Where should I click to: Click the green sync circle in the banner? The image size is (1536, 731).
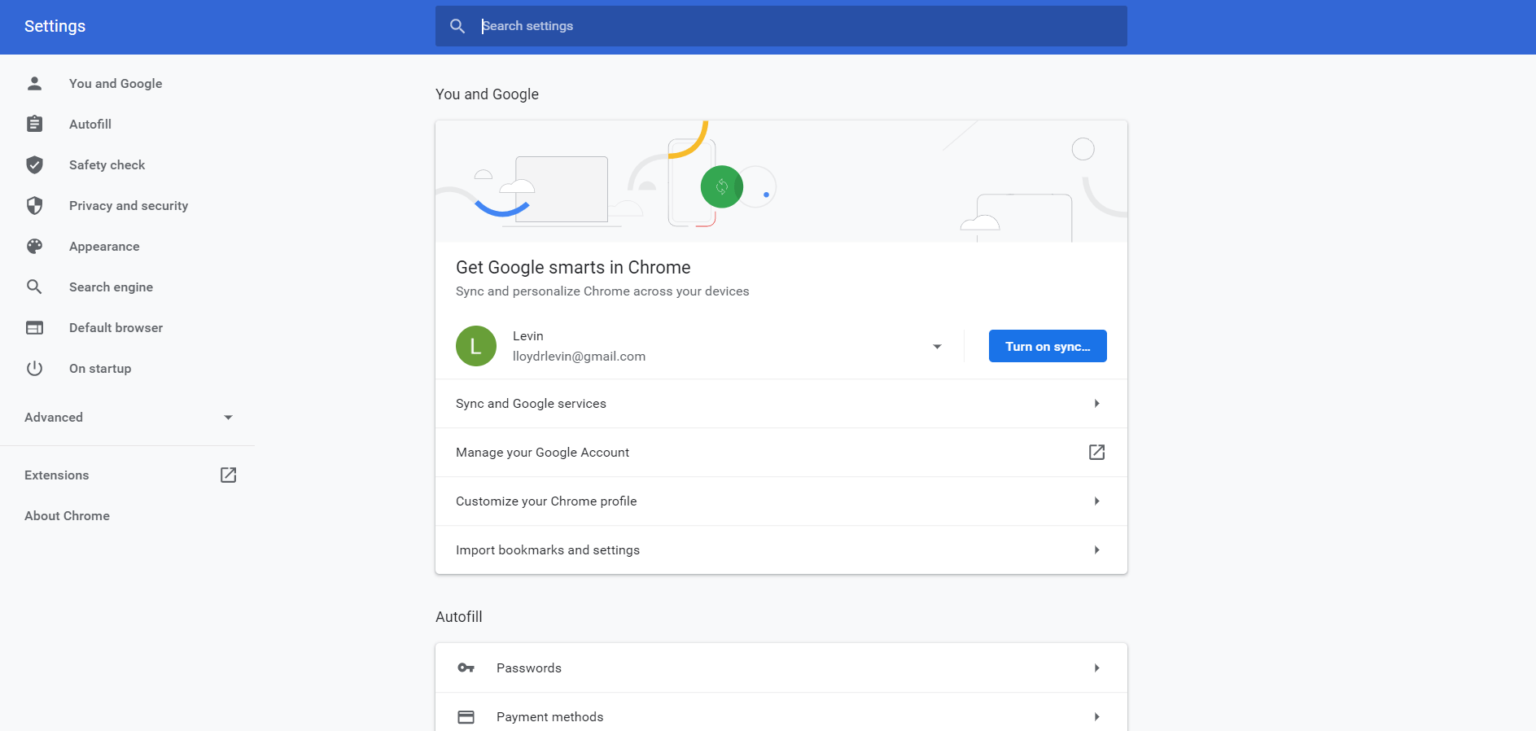pos(721,187)
